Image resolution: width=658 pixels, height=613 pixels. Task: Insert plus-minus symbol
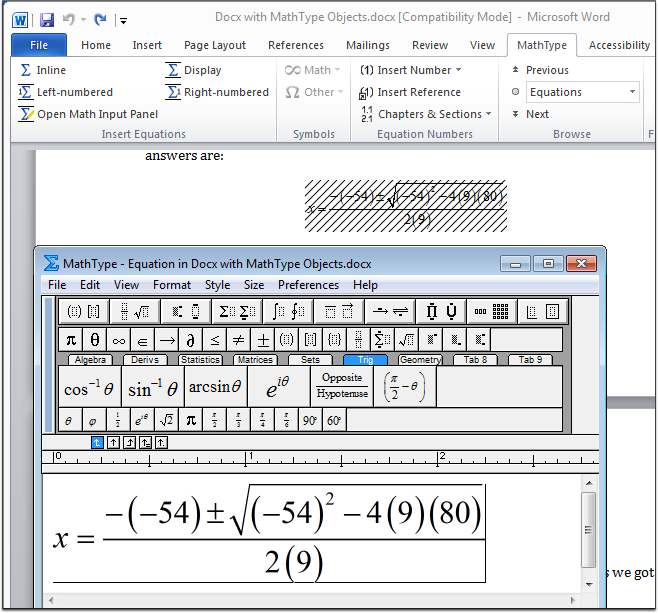click(262, 339)
